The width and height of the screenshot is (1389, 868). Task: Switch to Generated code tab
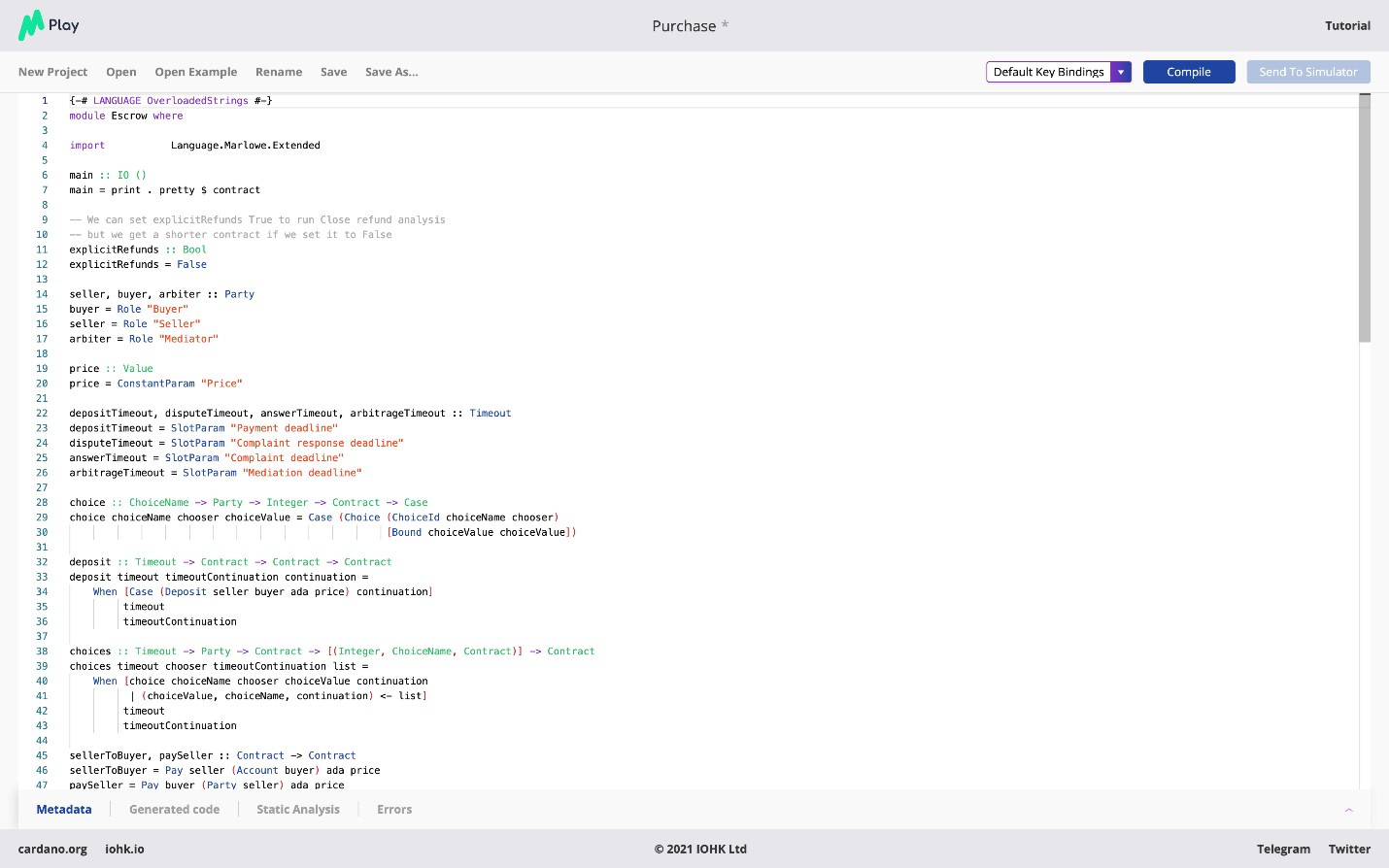click(175, 810)
